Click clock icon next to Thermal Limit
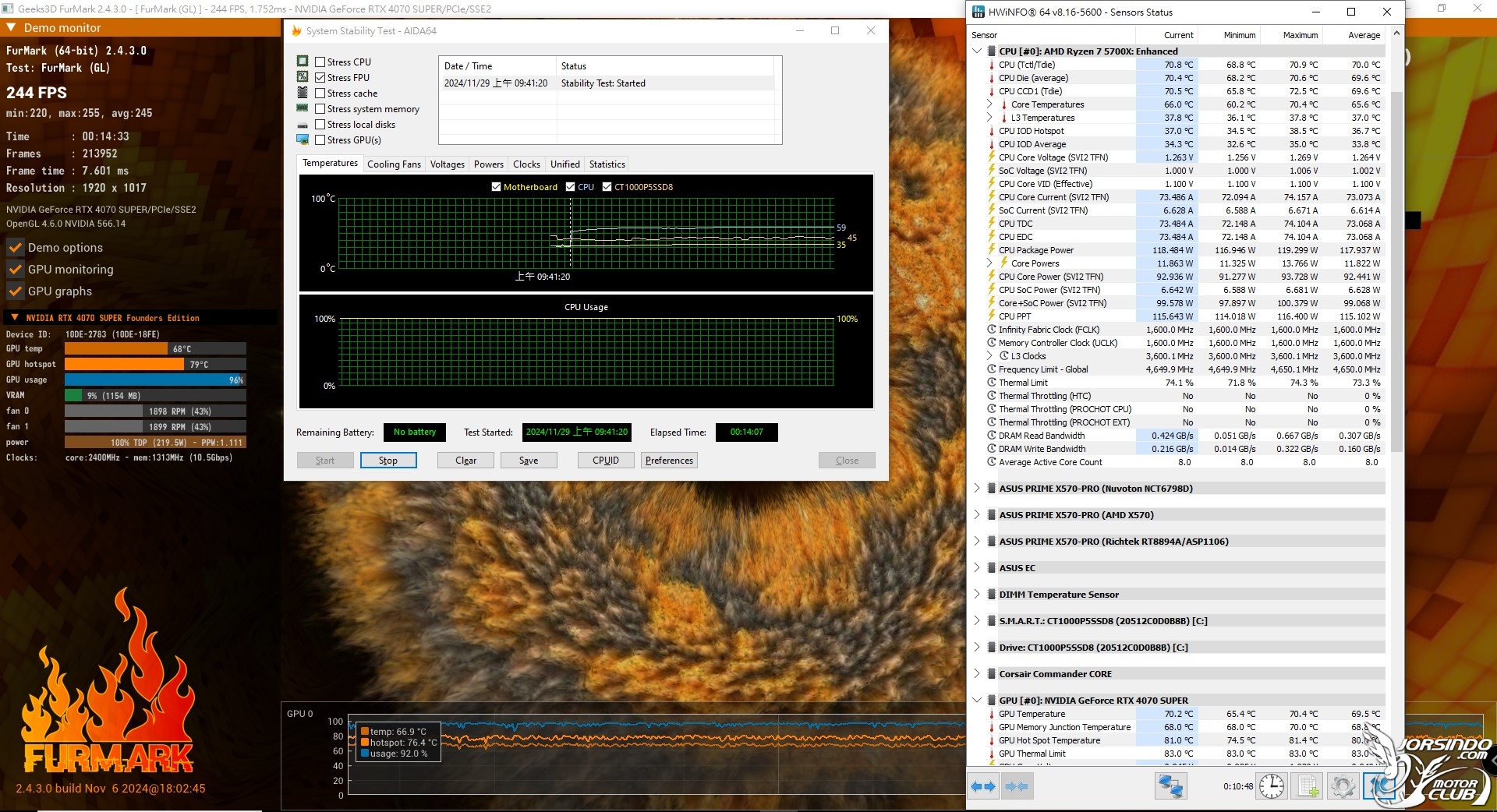The image size is (1497, 812). point(992,383)
